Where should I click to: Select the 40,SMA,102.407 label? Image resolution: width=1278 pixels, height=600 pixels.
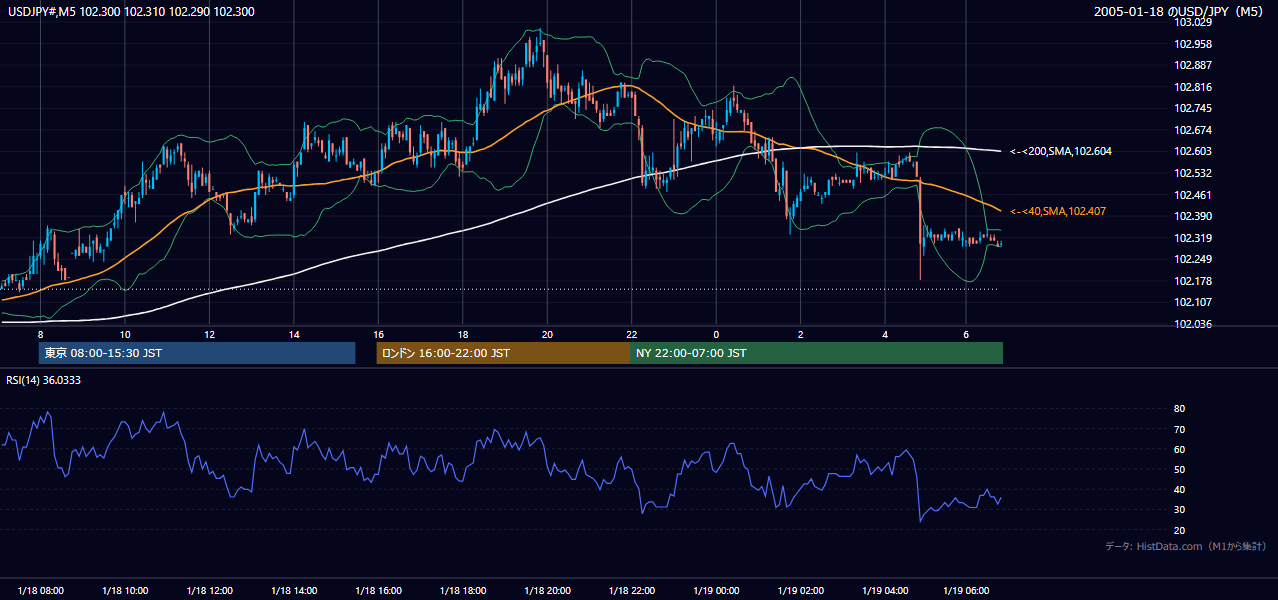[x=1058, y=211]
